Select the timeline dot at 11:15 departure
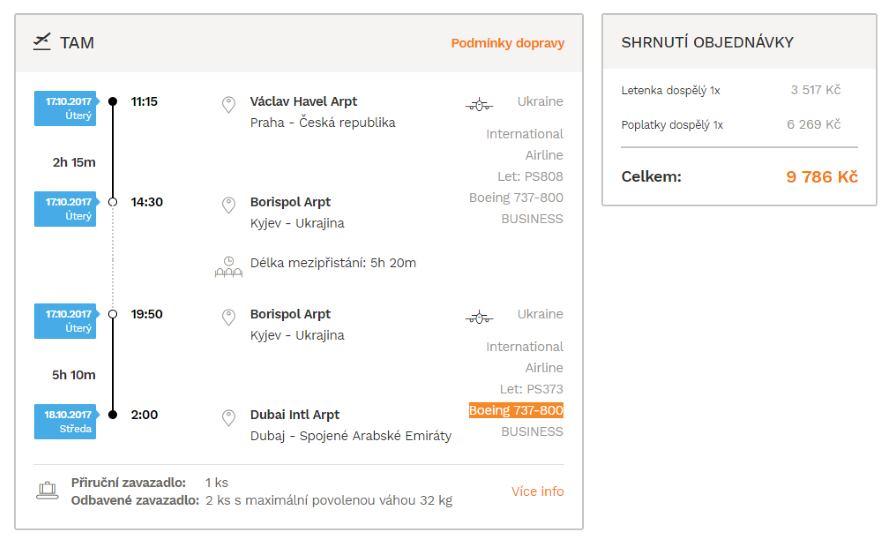The width and height of the screenshot is (890, 541). tap(112, 102)
